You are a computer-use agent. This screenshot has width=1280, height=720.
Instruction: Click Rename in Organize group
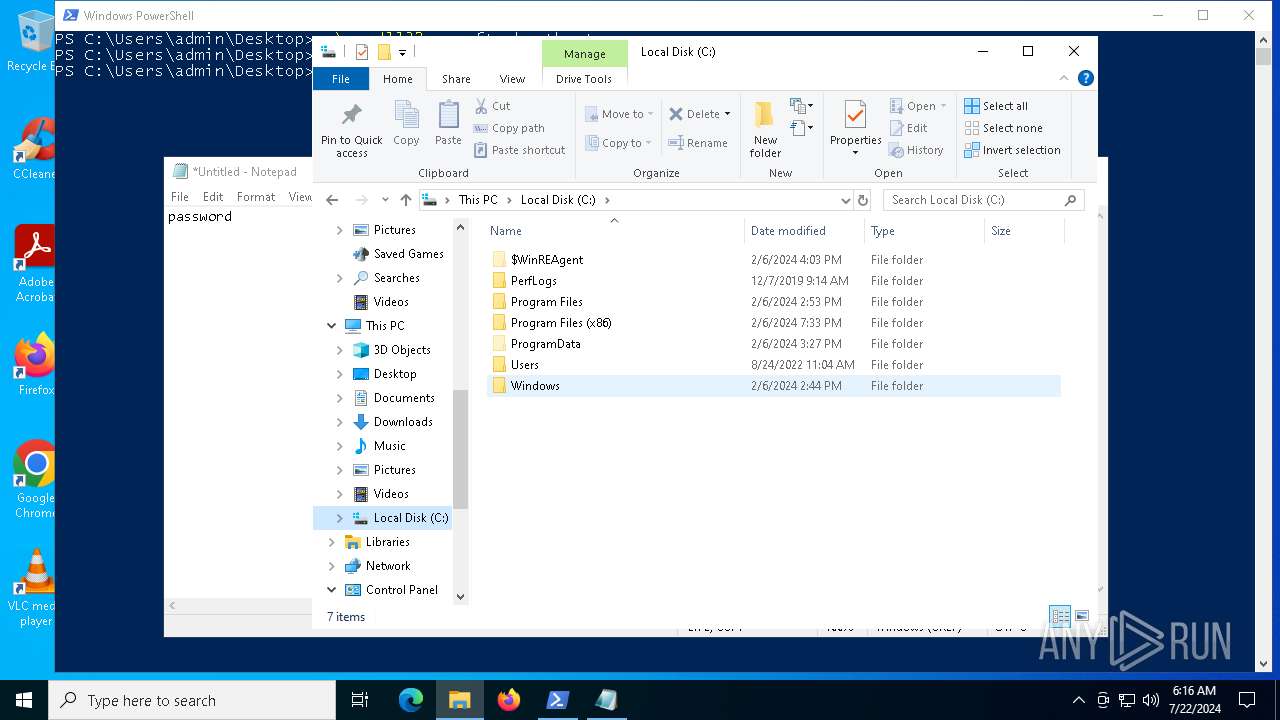(x=698, y=143)
